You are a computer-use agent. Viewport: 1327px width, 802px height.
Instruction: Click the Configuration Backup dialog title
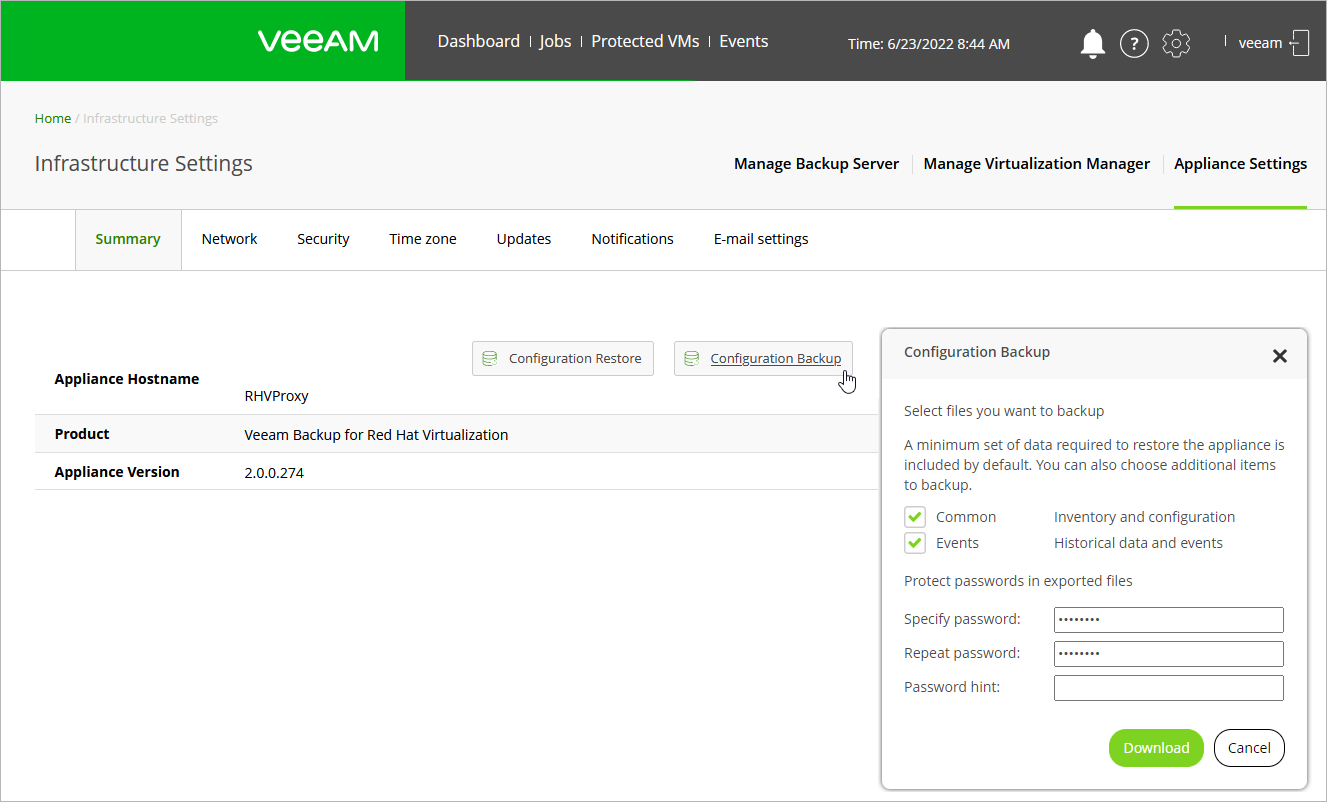(977, 352)
